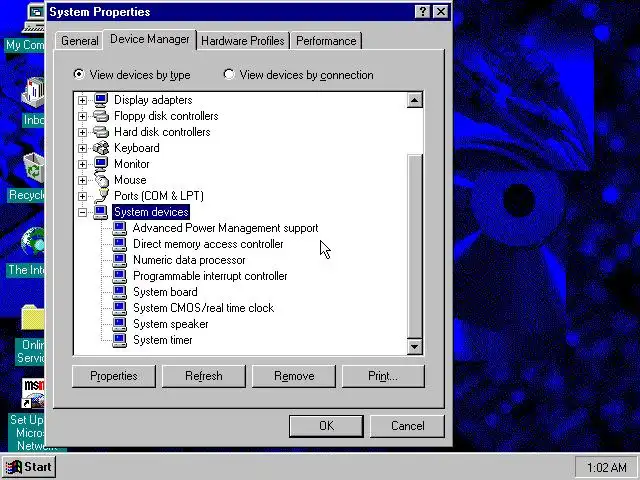Screen dimensions: 640x480
Task: Select System timer text
Action: coord(162,340)
